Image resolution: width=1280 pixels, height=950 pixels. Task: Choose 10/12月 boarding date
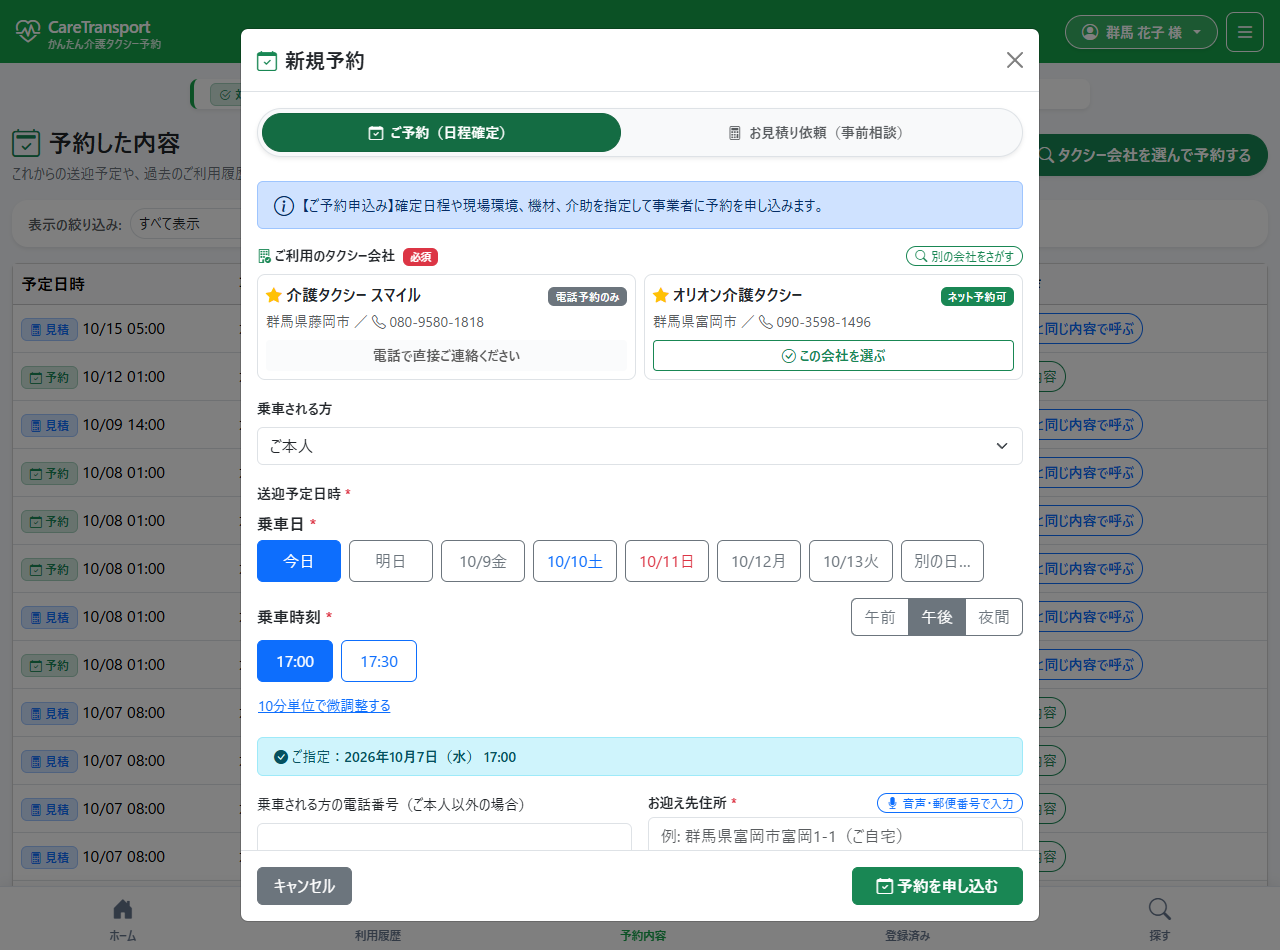[759, 561]
